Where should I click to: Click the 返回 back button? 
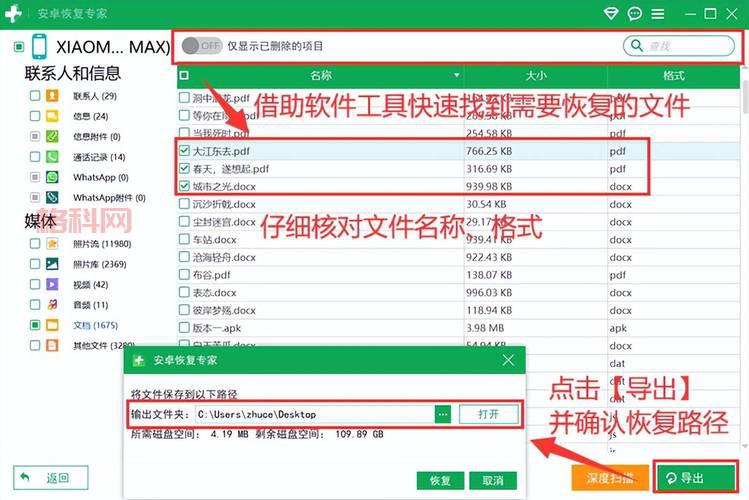pos(51,478)
